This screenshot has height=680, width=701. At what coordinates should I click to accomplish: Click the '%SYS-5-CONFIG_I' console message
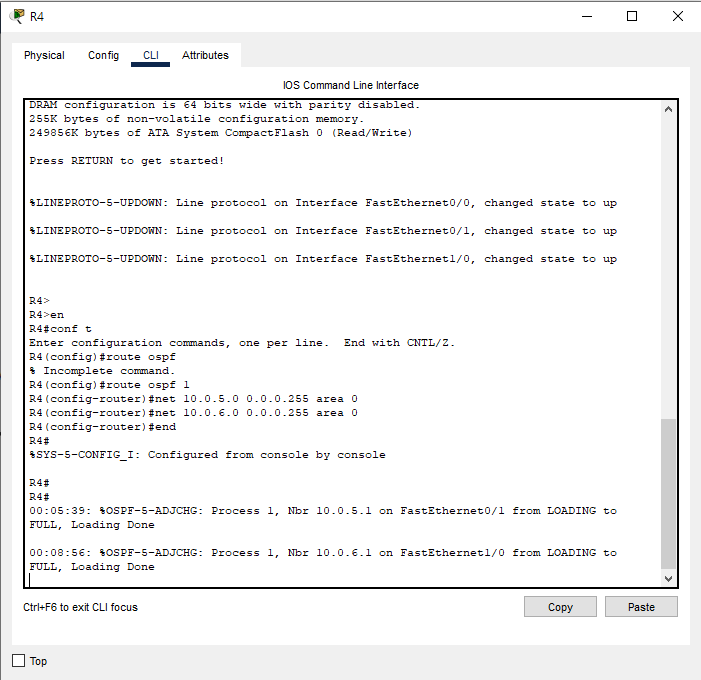tap(207, 455)
